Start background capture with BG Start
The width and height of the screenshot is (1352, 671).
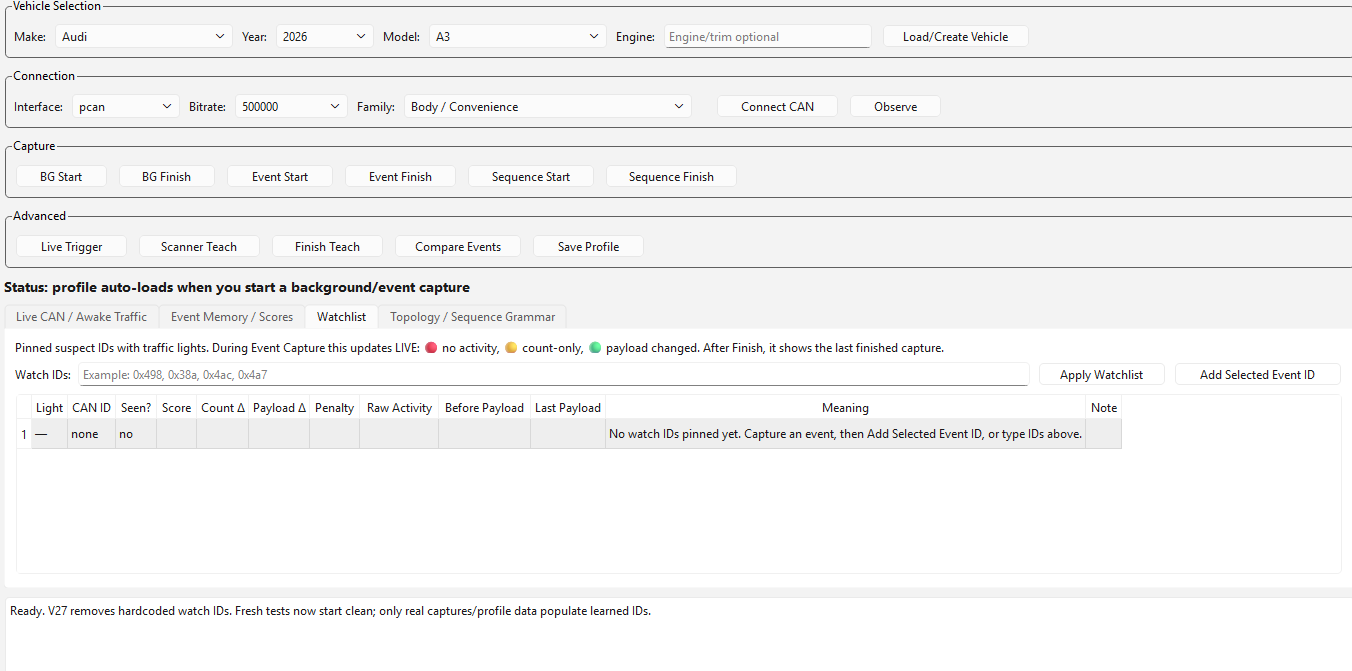[61, 177]
